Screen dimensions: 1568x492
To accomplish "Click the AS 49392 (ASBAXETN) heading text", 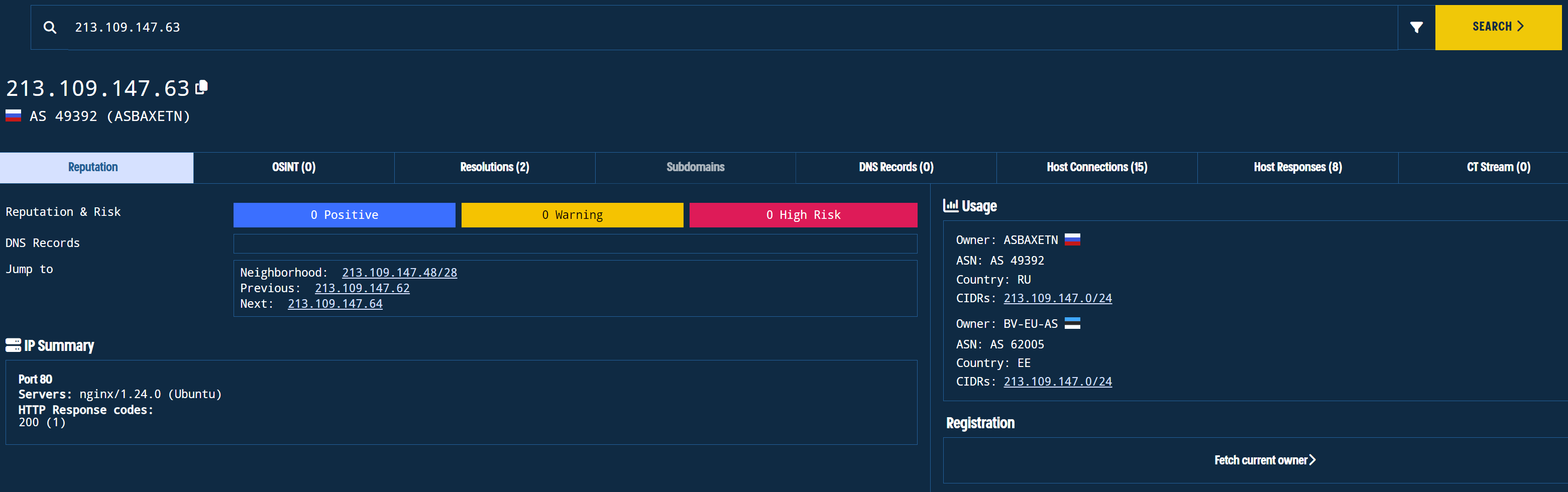I will [110, 116].
